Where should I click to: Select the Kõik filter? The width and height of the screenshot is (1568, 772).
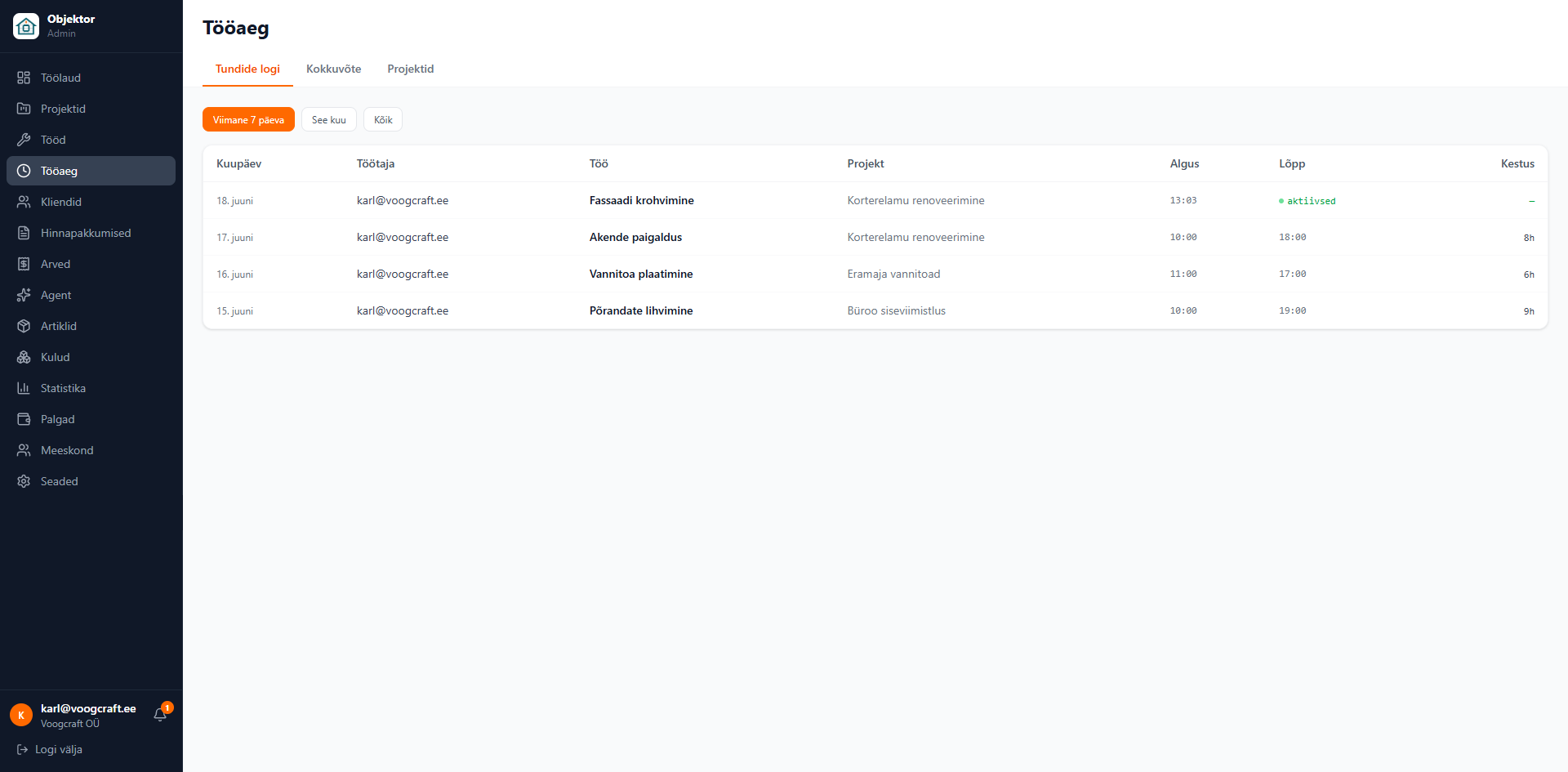tap(383, 120)
